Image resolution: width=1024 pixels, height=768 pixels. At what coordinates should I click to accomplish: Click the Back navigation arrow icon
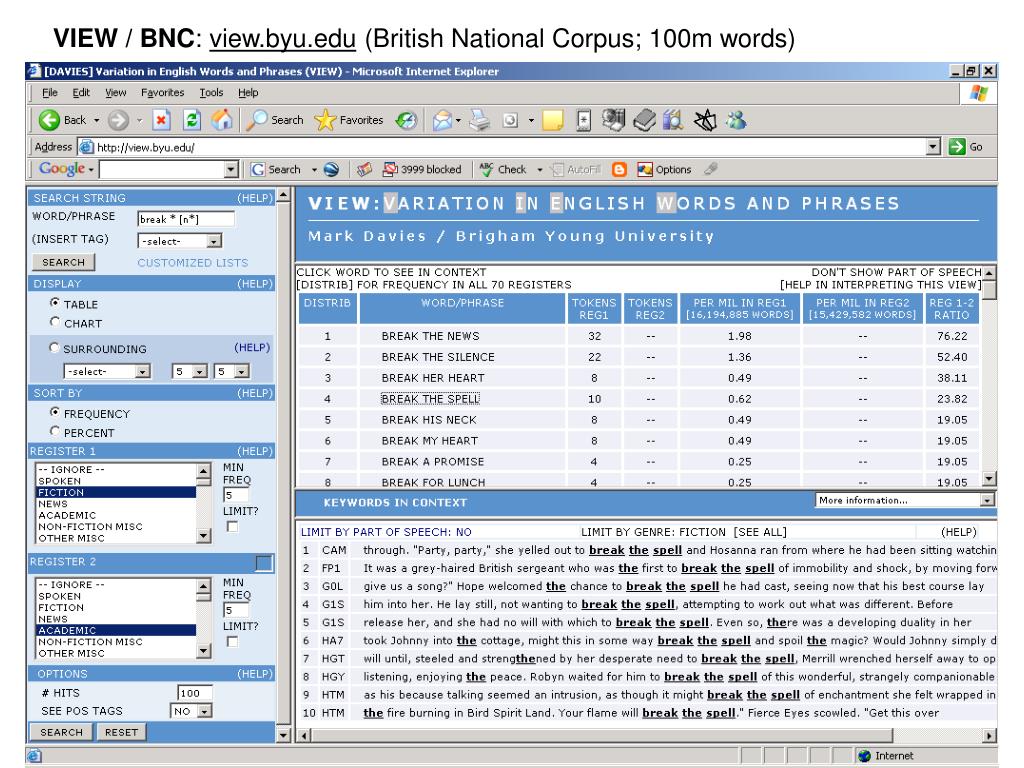point(49,120)
